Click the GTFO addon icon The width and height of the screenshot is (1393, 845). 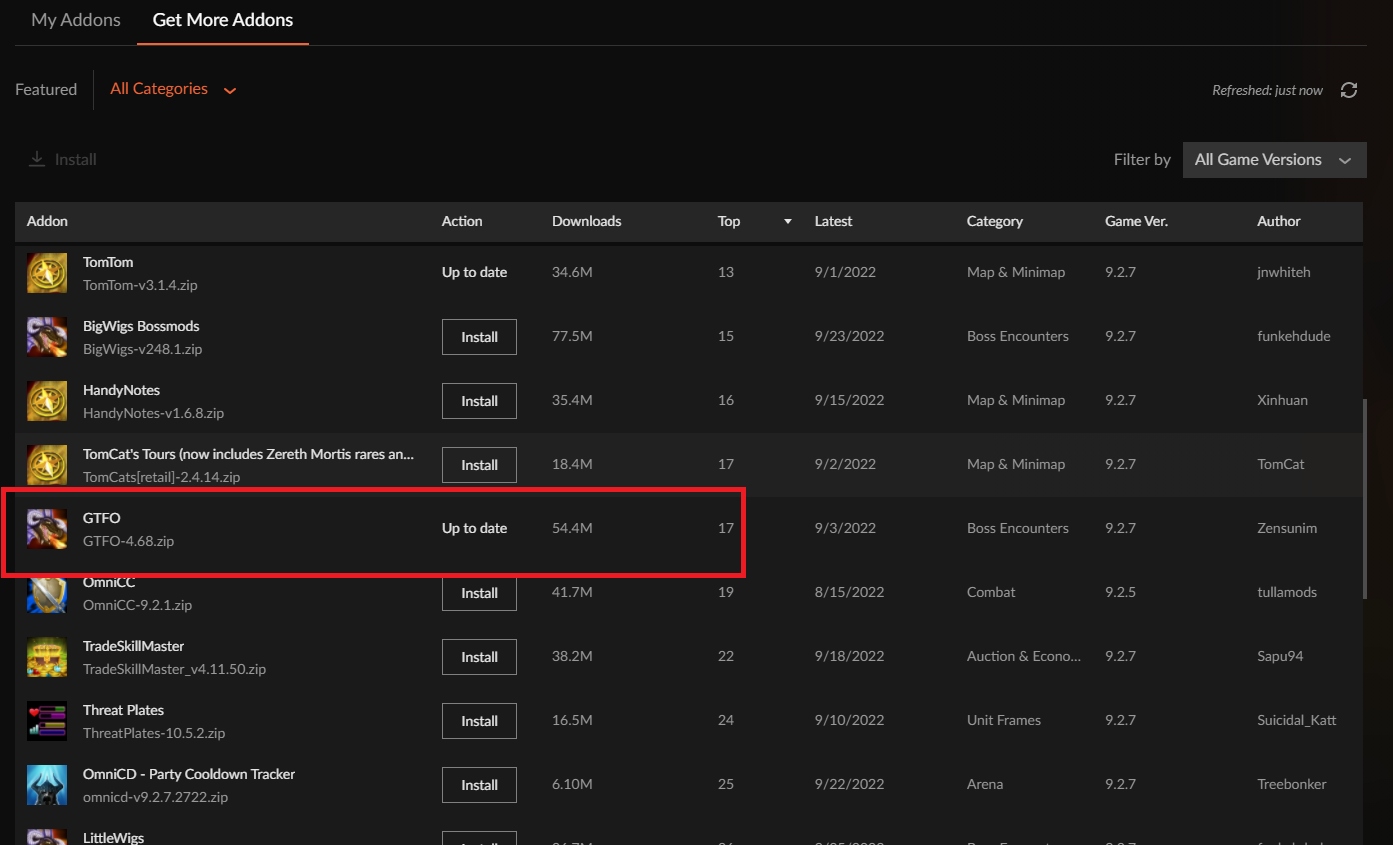click(x=47, y=529)
